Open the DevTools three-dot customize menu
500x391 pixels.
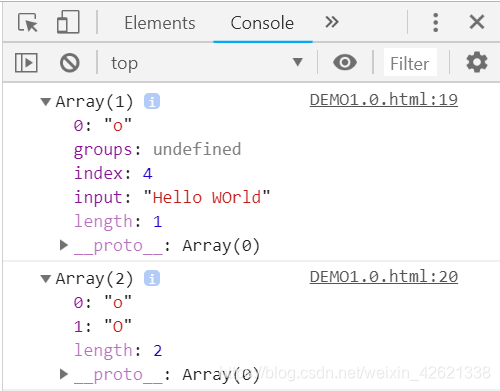point(435,22)
